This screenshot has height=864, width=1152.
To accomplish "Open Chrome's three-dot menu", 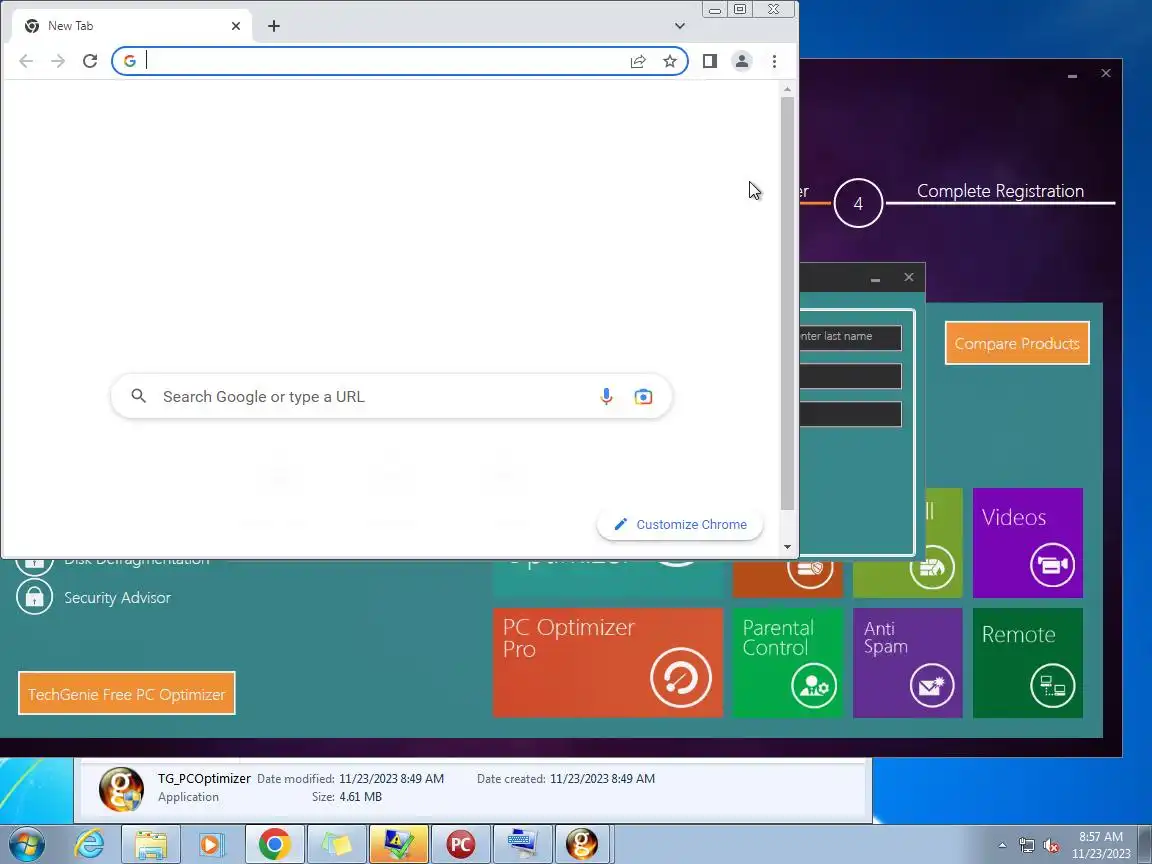I will [x=774, y=61].
